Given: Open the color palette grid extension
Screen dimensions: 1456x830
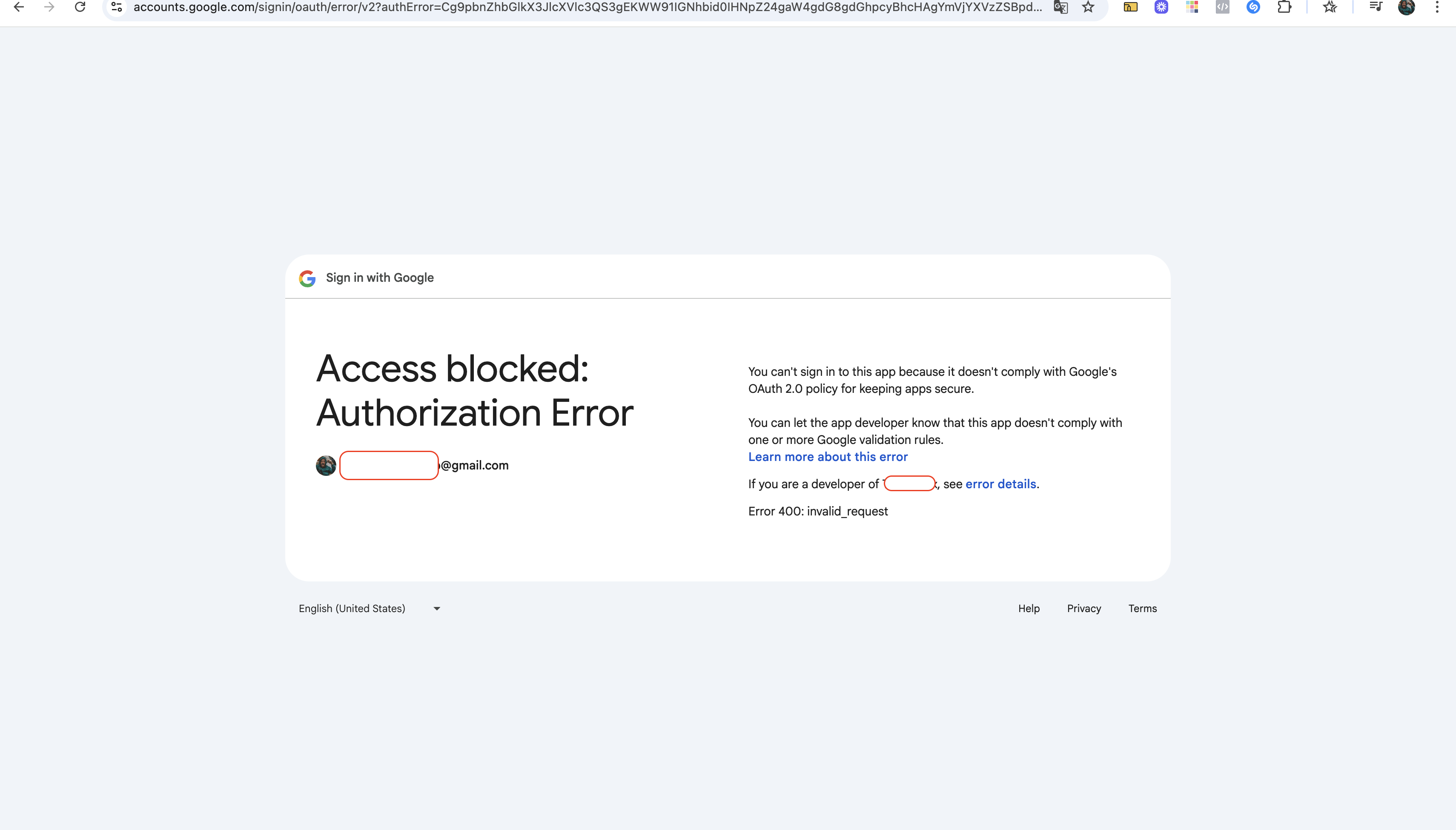Looking at the screenshot, I should (x=1192, y=7).
